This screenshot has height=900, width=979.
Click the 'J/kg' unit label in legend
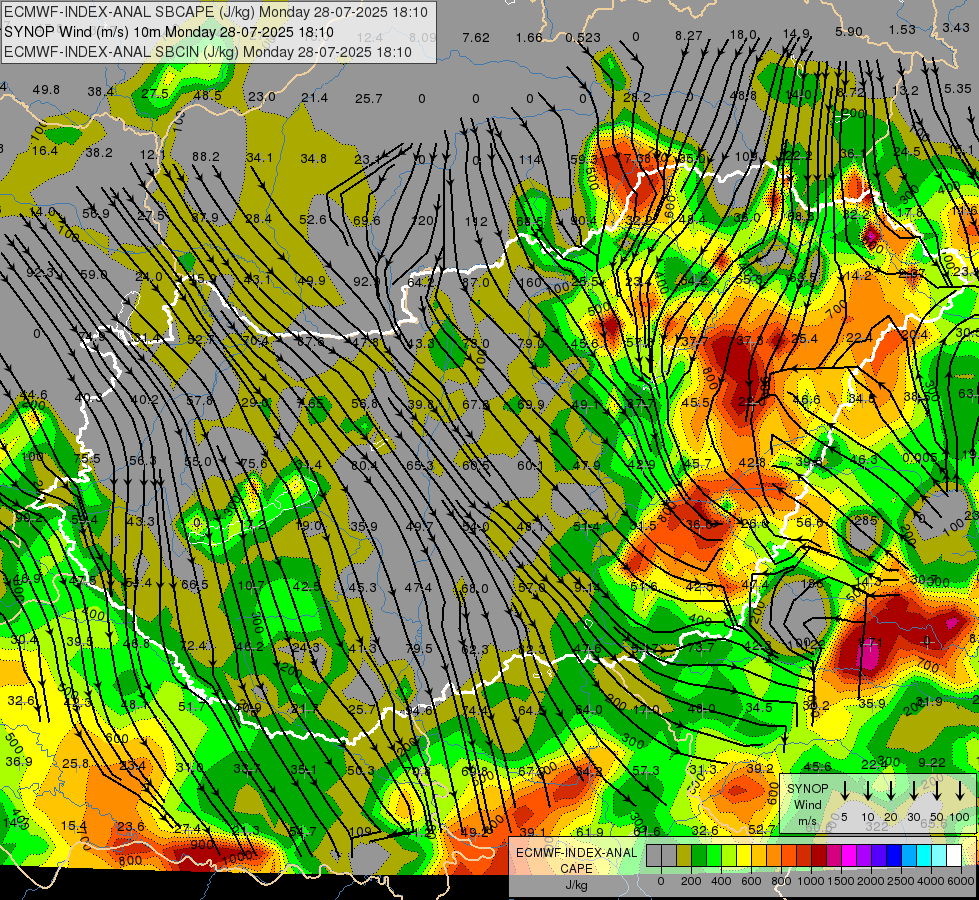576,885
